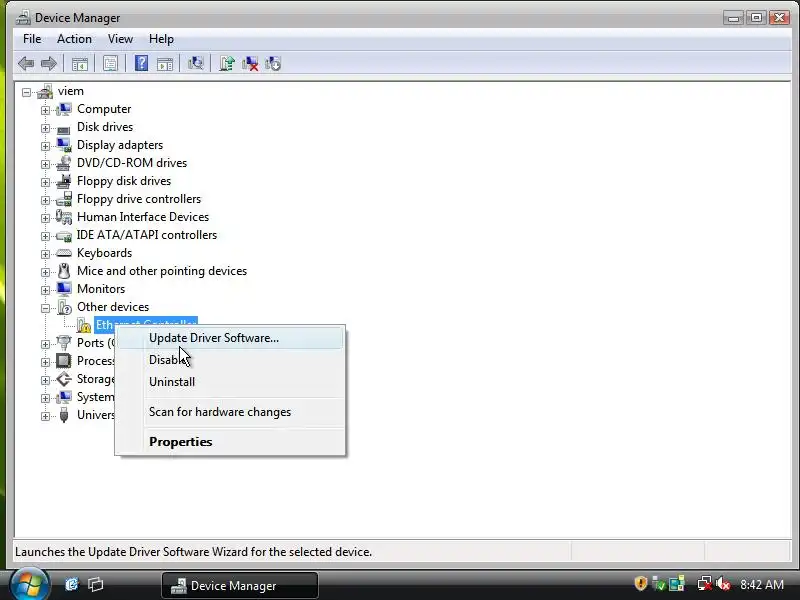Click the Floppy disk drives category icon
This screenshot has height=600, width=800.
coord(64,181)
